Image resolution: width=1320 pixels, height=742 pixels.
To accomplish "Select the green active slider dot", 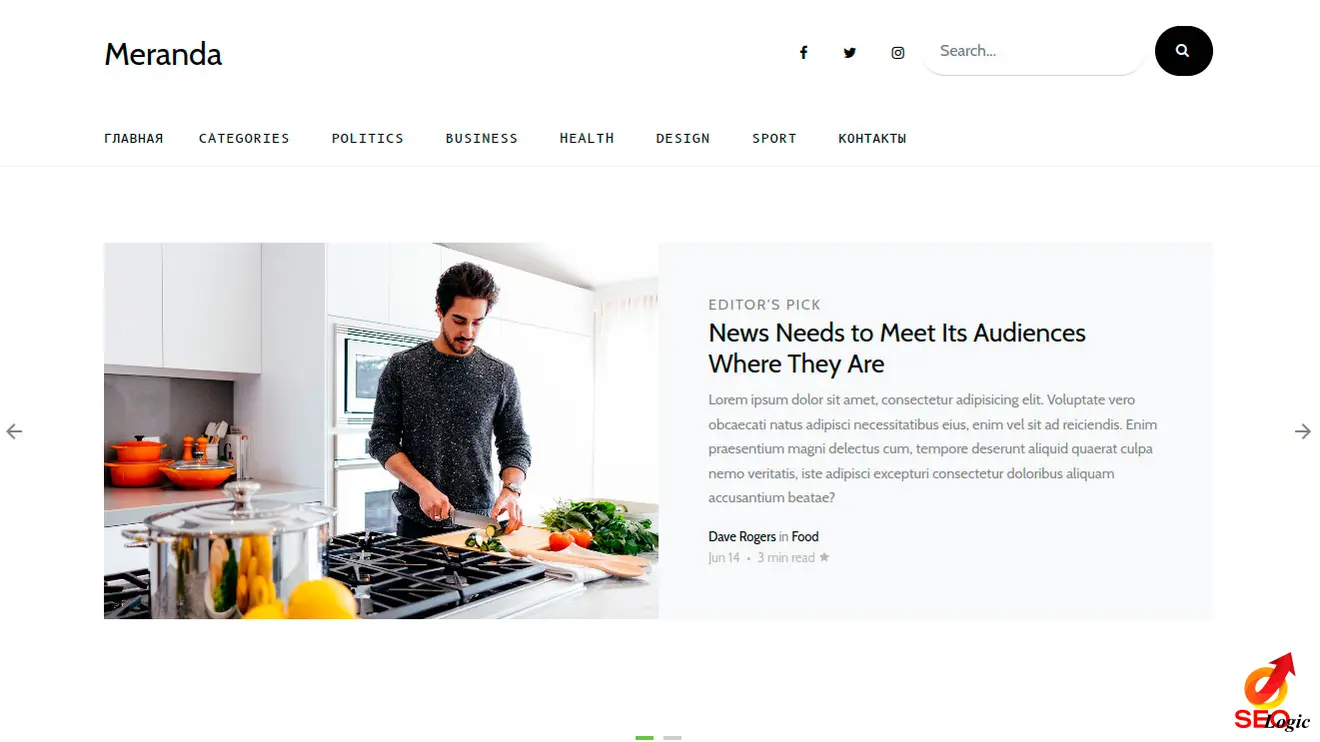I will coord(644,738).
